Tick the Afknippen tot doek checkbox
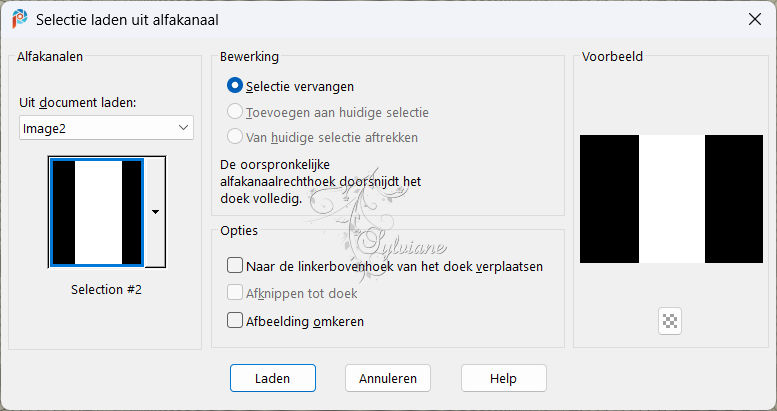 point(235,293)
